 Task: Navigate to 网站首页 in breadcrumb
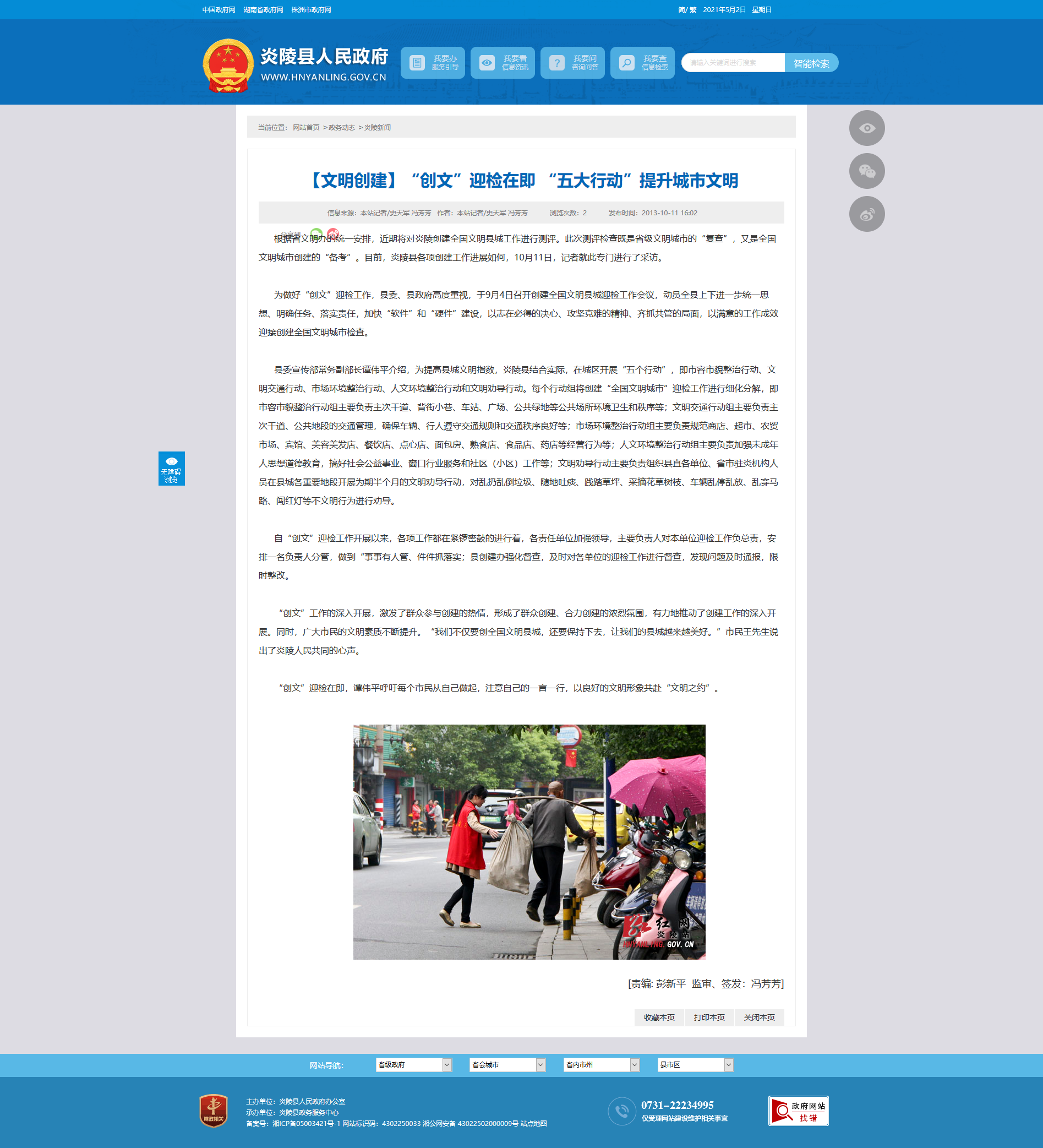305,128
